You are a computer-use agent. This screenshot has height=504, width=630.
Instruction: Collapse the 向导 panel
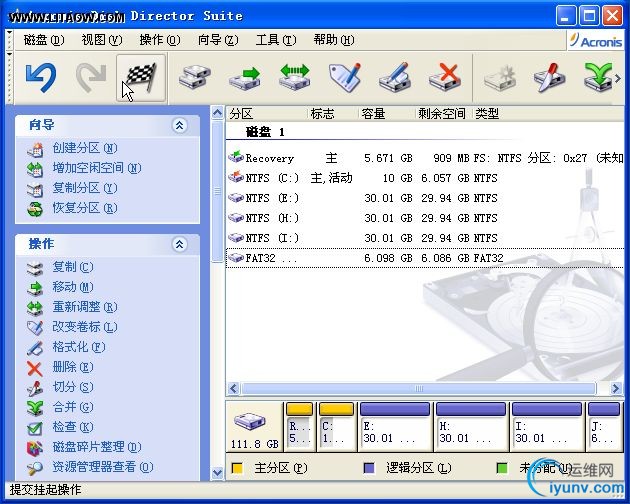(x=179, y=125)
